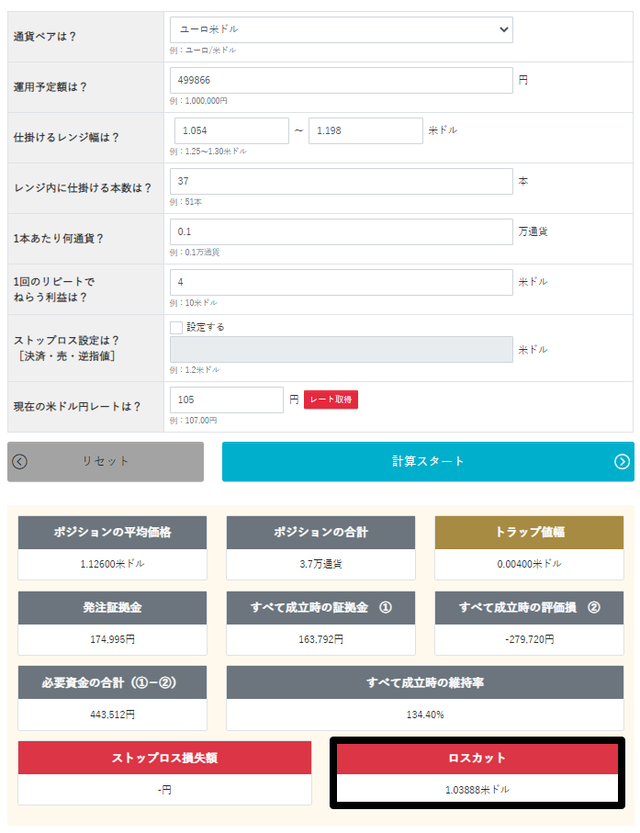Select the 発注証拠金 value 174,995円

[112, 640]
